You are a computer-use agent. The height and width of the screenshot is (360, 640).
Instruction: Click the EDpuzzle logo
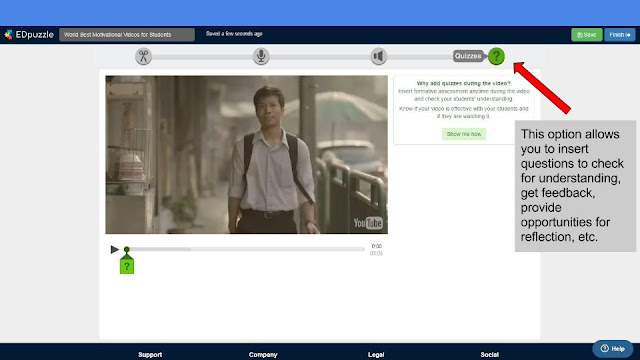[29, 35]
